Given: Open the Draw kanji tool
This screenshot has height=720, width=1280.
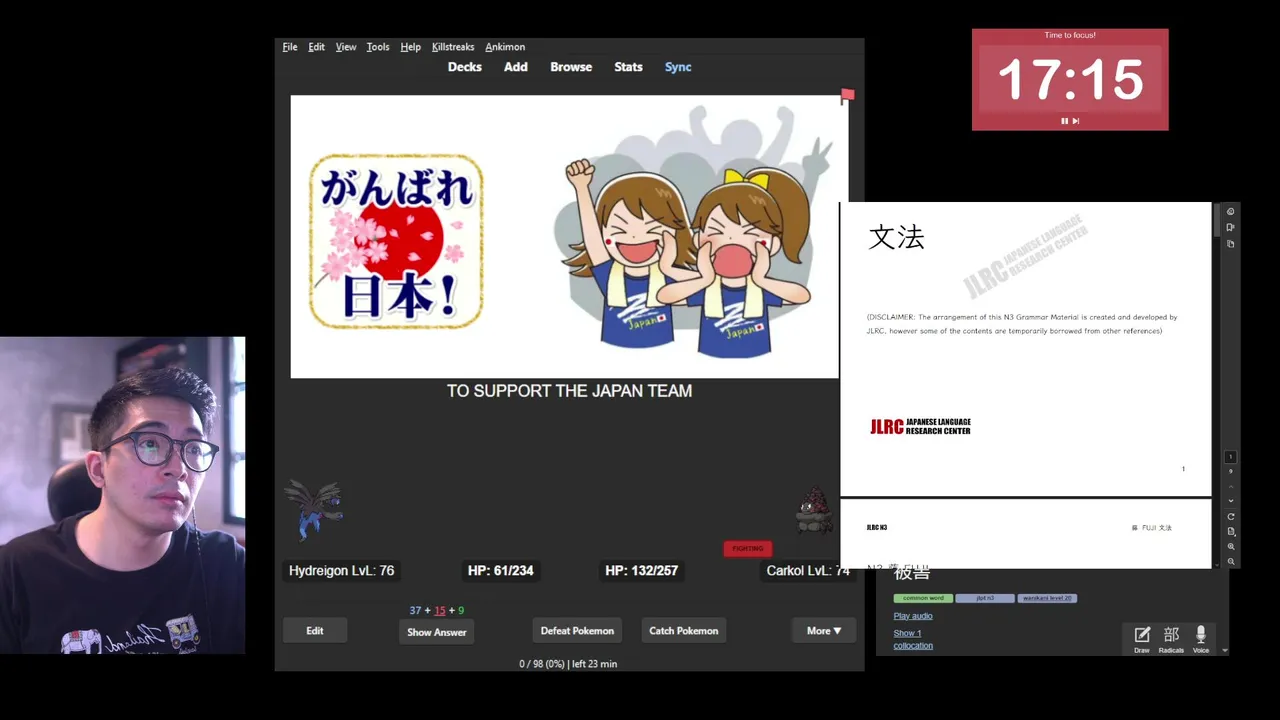Looking at the screenshot, I should pos(1142,638).
